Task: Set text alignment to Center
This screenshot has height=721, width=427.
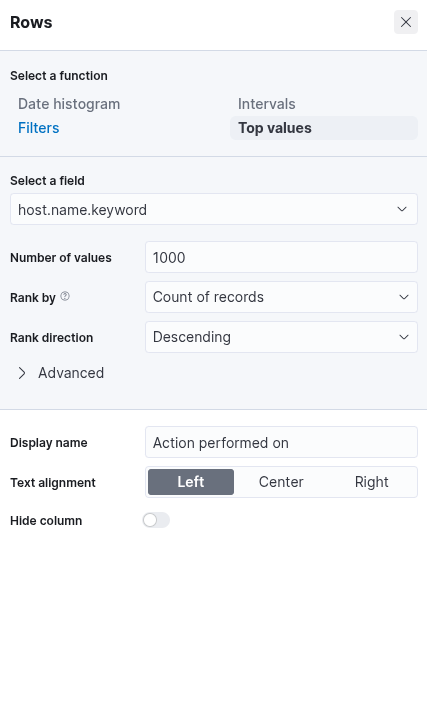Action: (x=281, y=482)
